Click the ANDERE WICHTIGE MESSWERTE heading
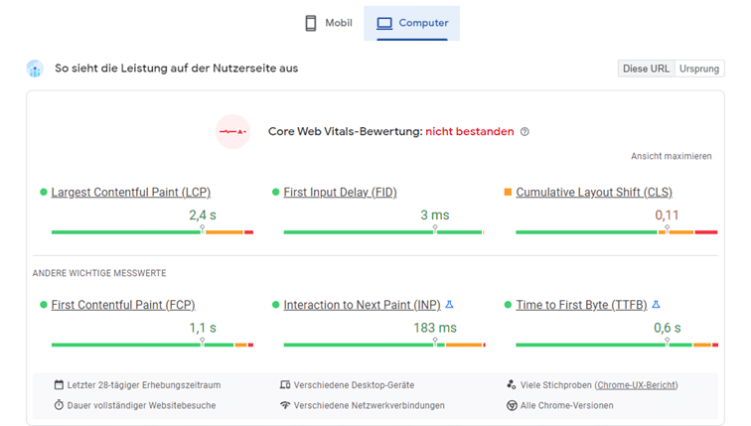This screenshot has height=426, width=751. coord(99,273)
